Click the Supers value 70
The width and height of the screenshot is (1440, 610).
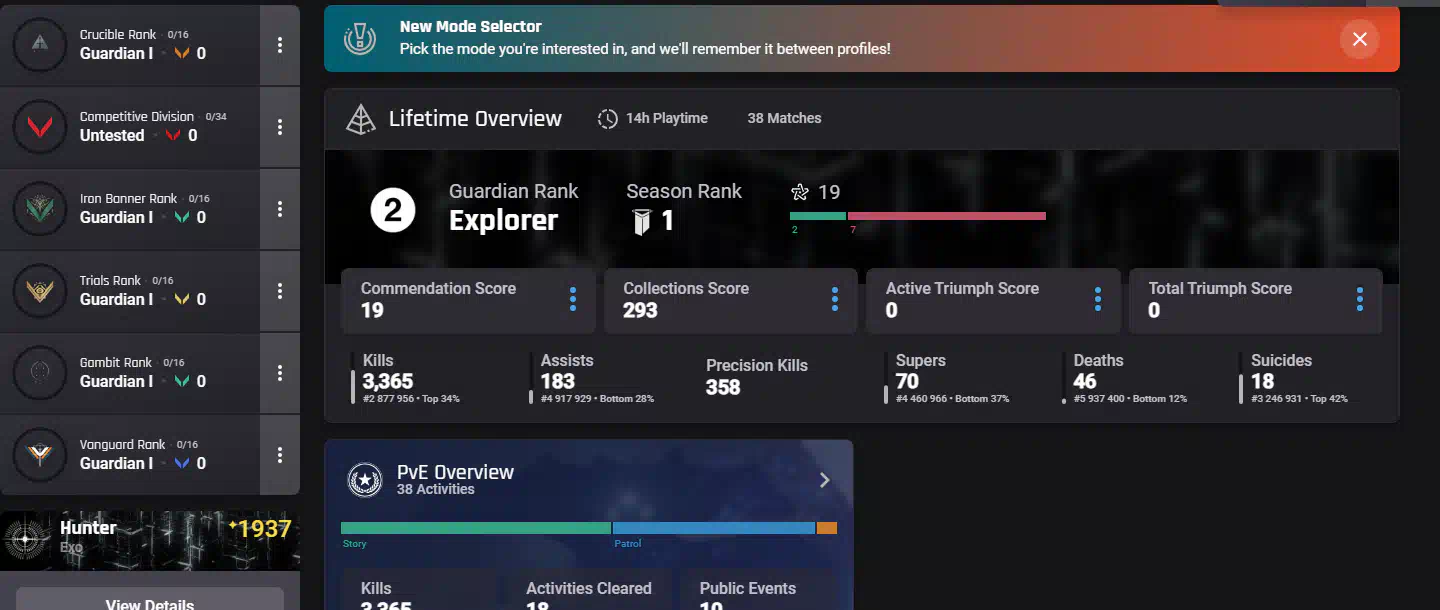[907, 381]
